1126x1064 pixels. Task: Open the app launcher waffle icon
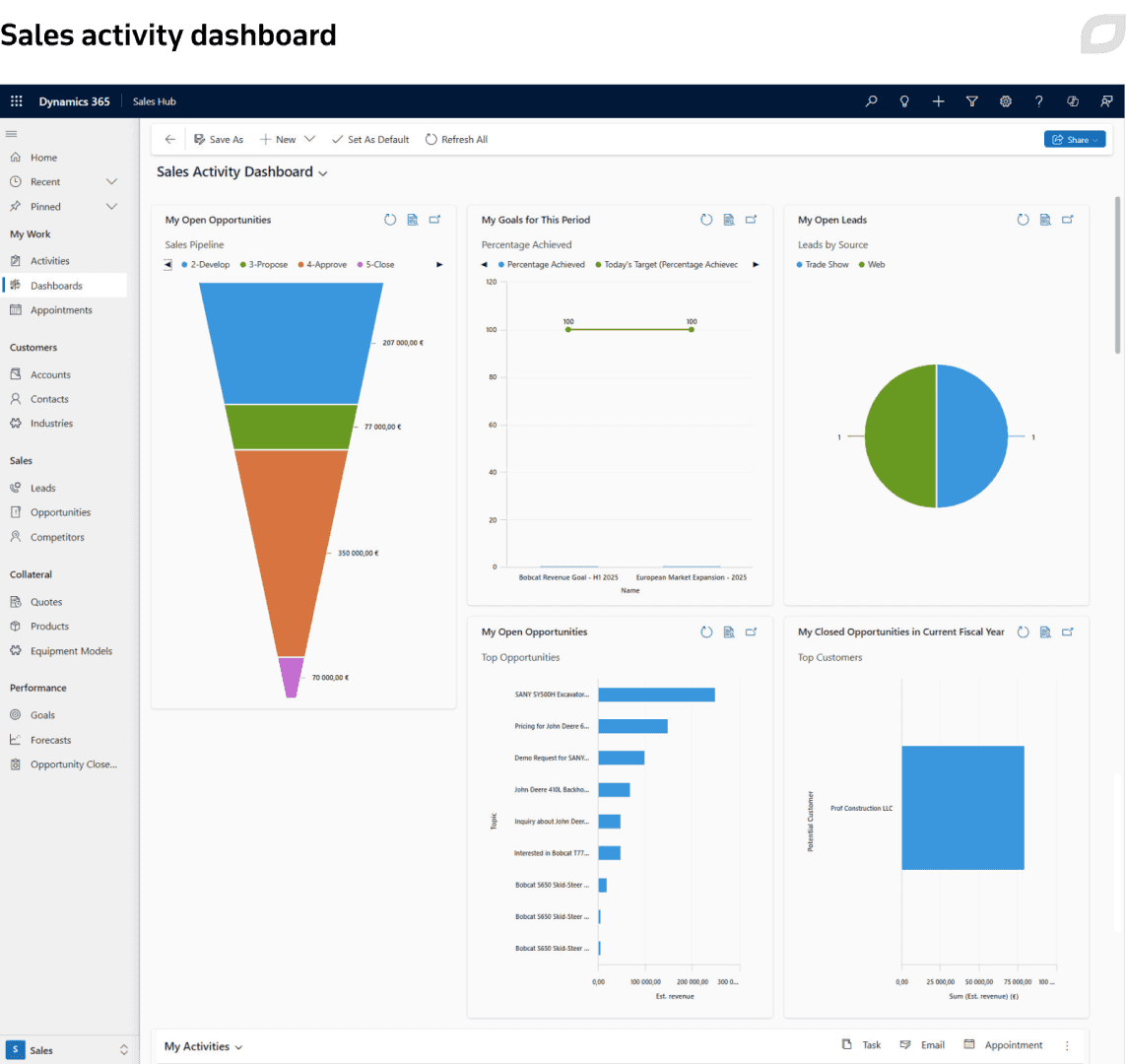click(x=17, y=101)
